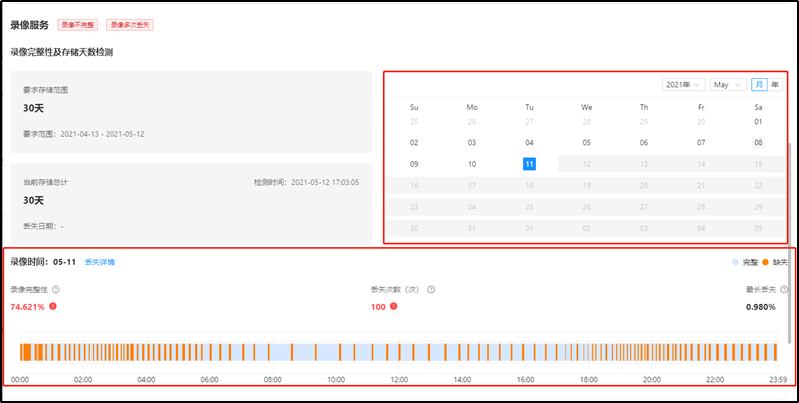The image size is (799, 403).
Task: Click light blue 完整 legend dot
Action: click(735, 262)
